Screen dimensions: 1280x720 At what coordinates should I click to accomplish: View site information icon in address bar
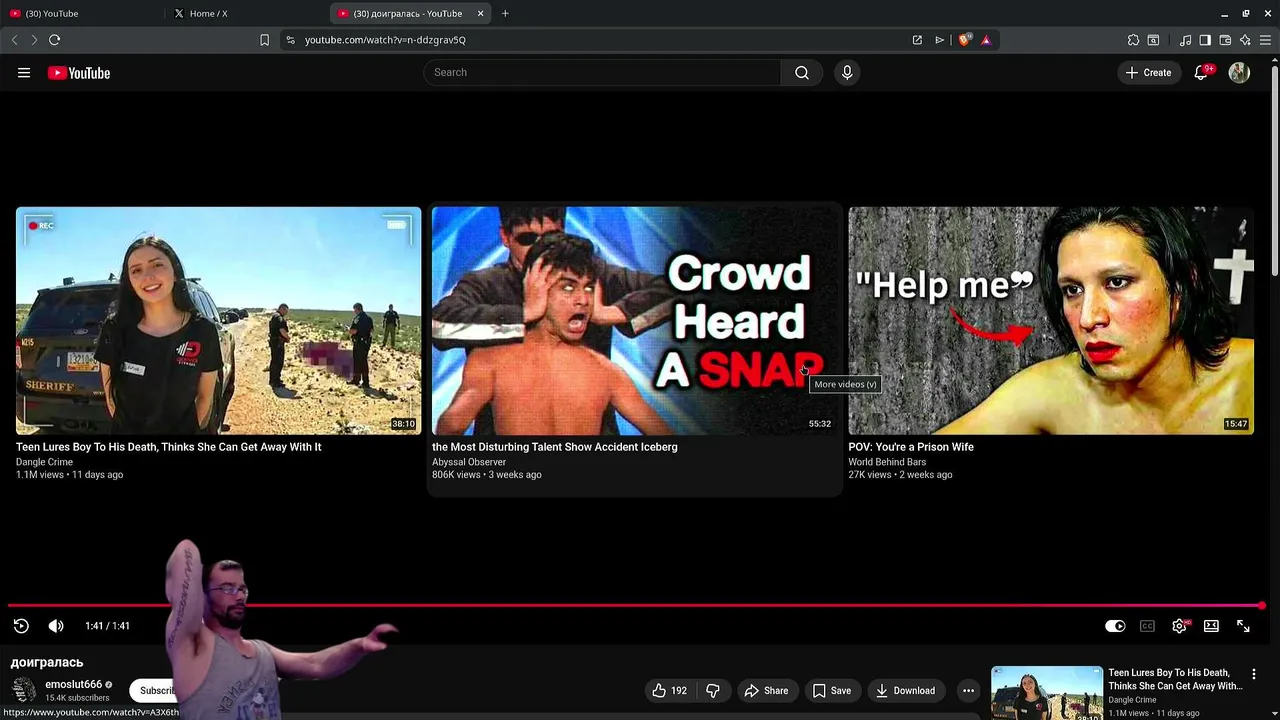290,40
